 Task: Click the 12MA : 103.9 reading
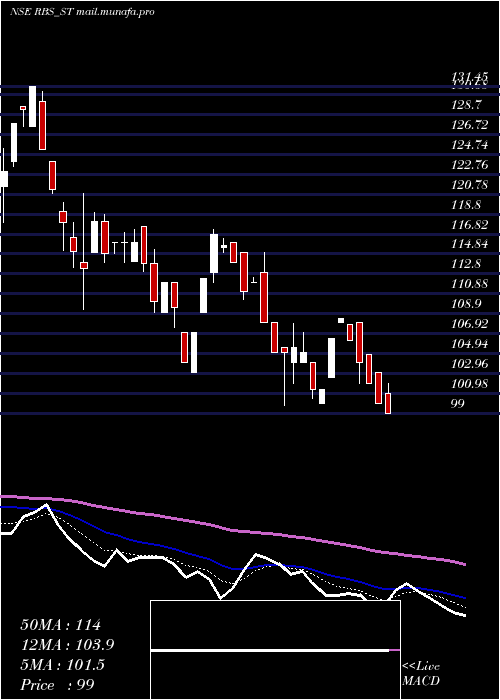click(x=67, y=645)
